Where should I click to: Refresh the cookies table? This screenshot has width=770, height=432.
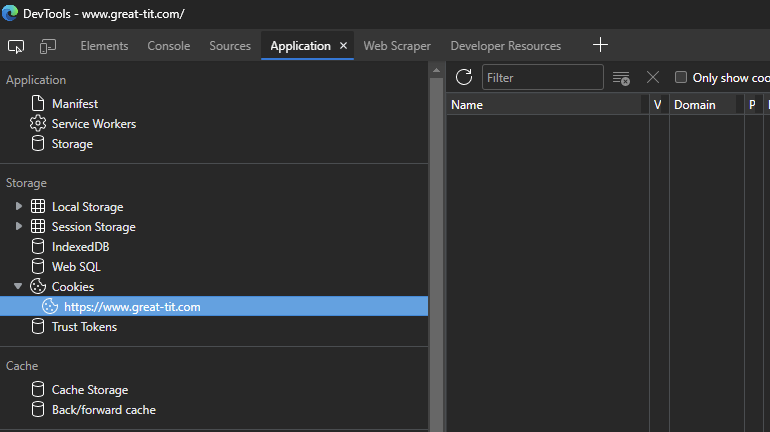464,77
